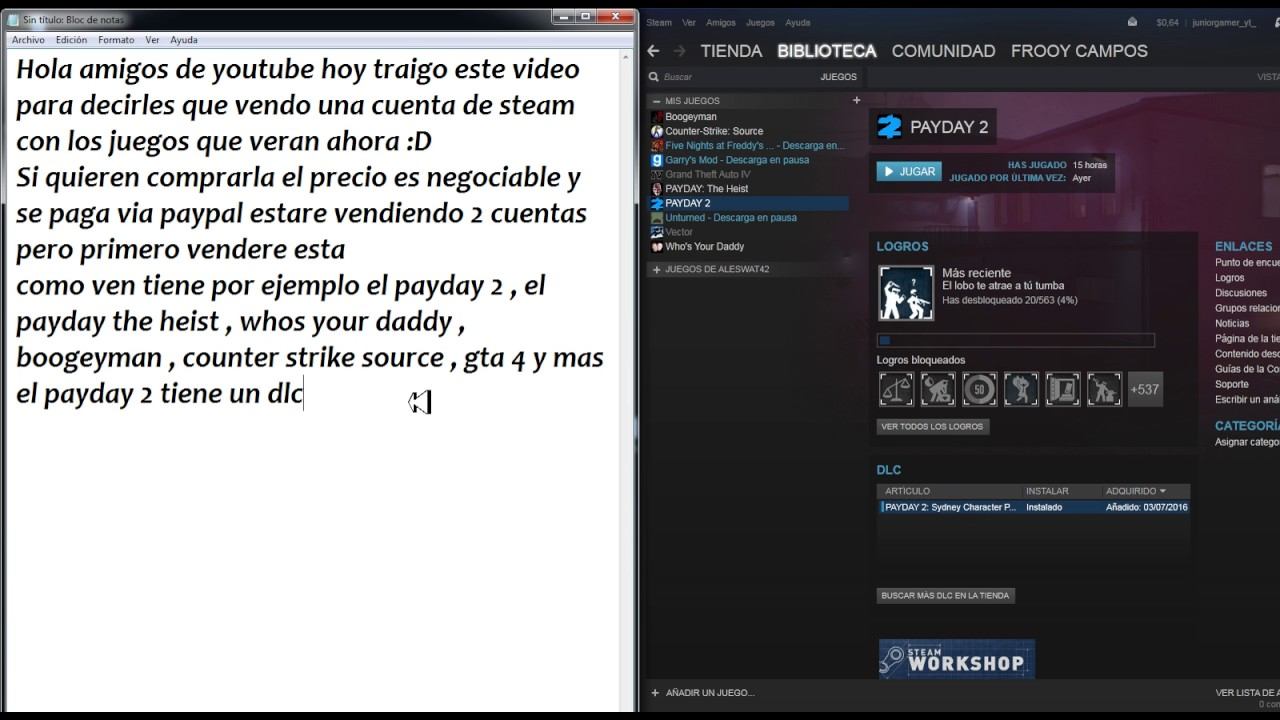Click Grand Theft Auto IV game icon

click(657, 174)
